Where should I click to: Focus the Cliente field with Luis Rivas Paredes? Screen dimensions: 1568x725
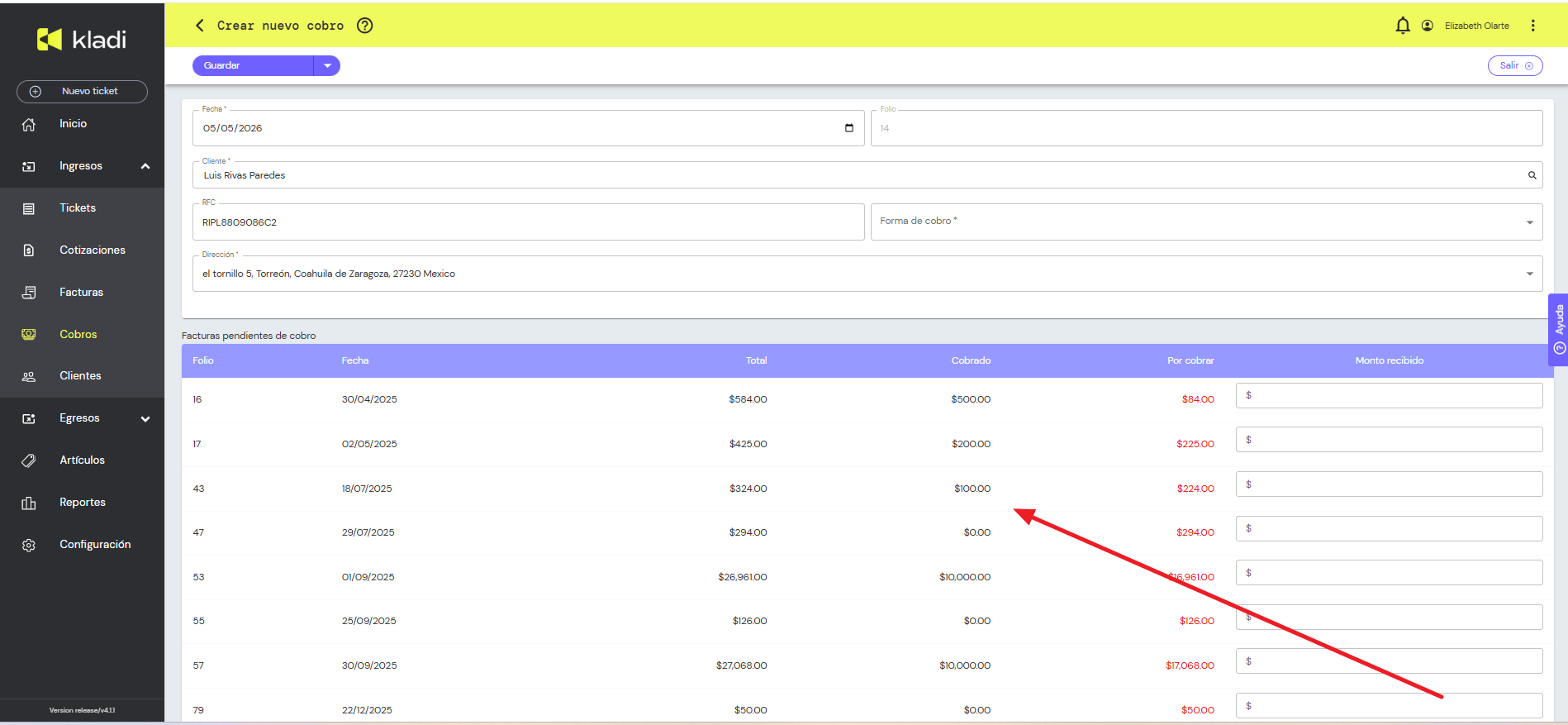tap(867, 175)
